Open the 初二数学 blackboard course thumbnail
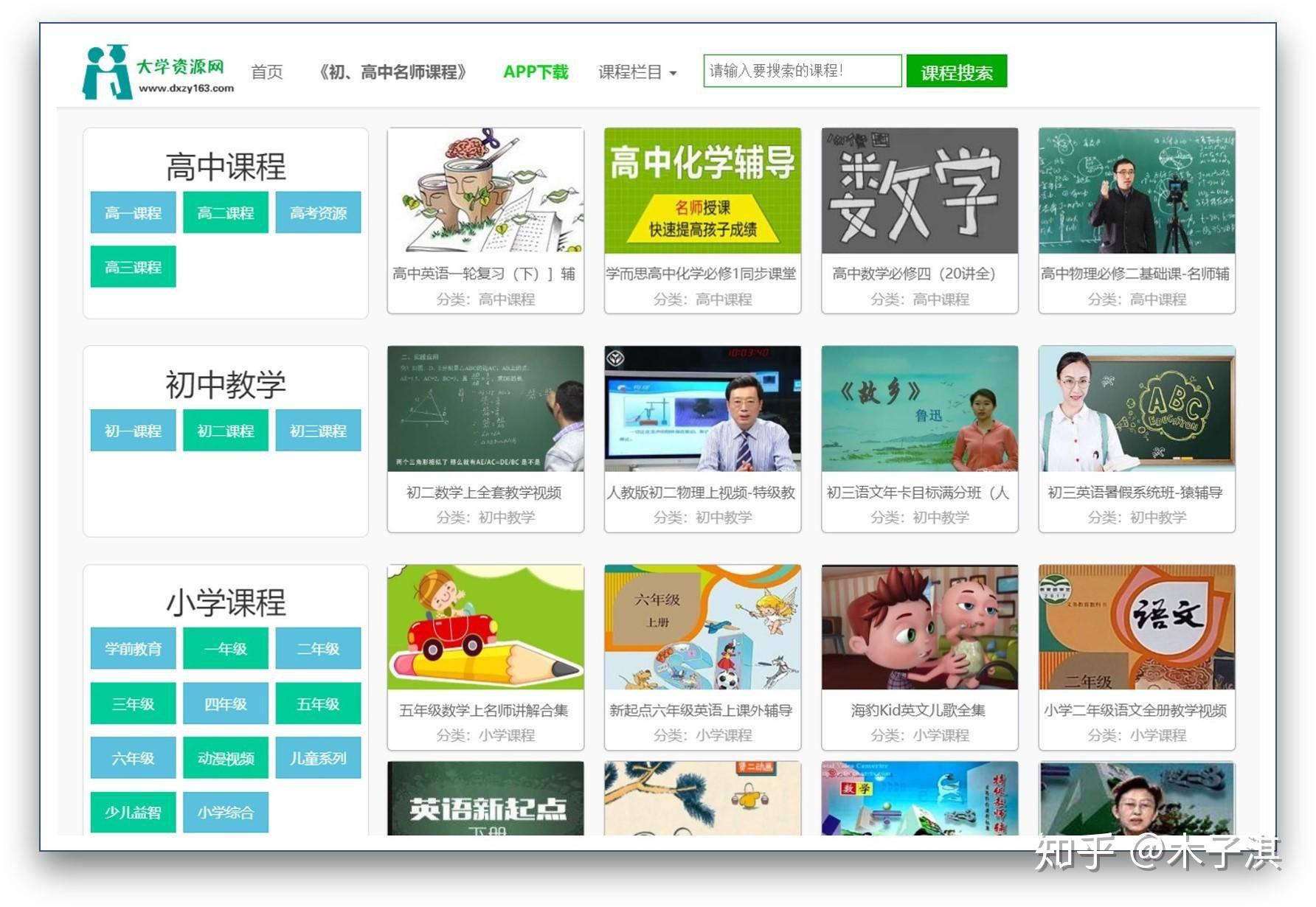The height and width of the screenshot is (907, 1316). [485, 409]
